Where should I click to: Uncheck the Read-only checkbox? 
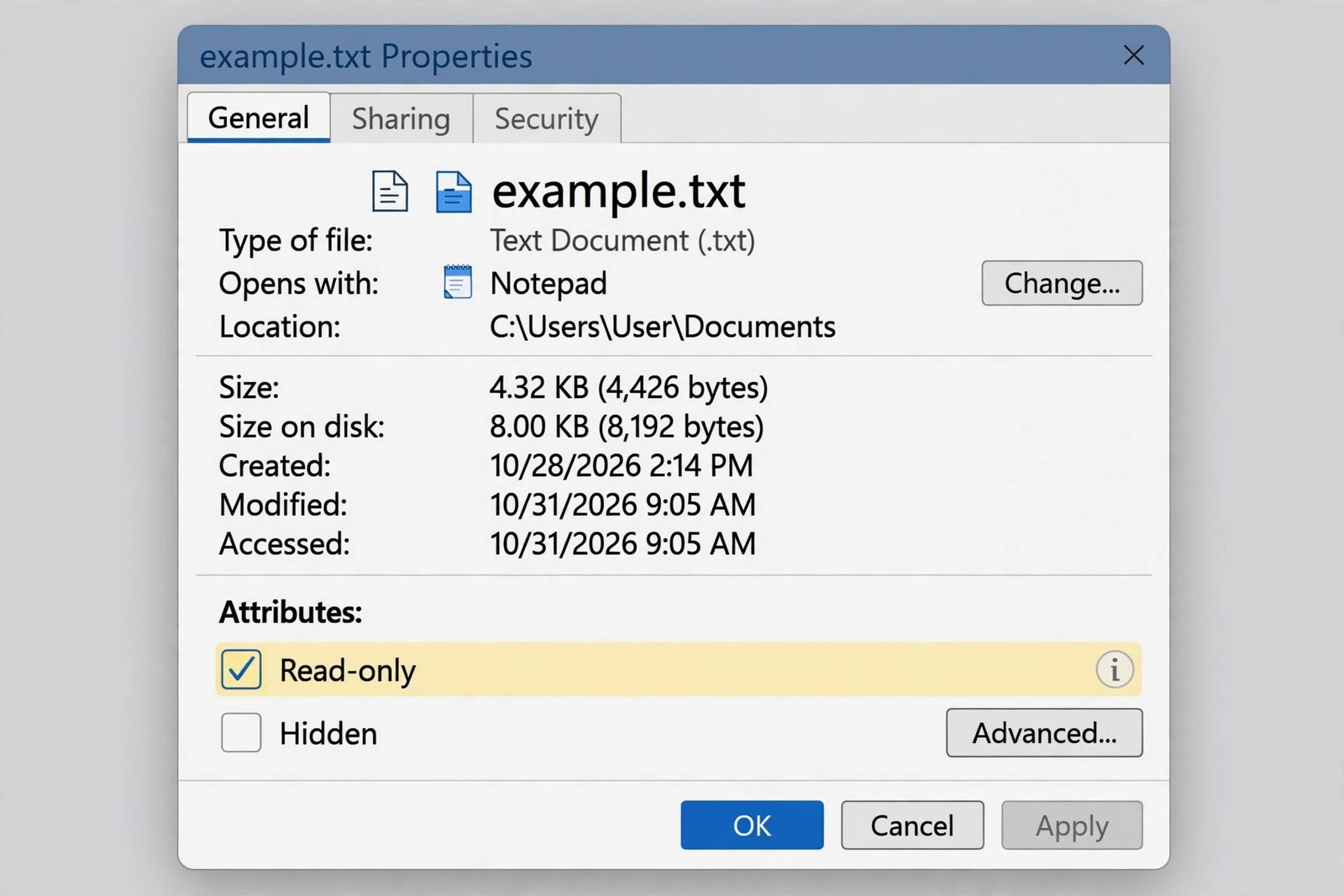241,670
